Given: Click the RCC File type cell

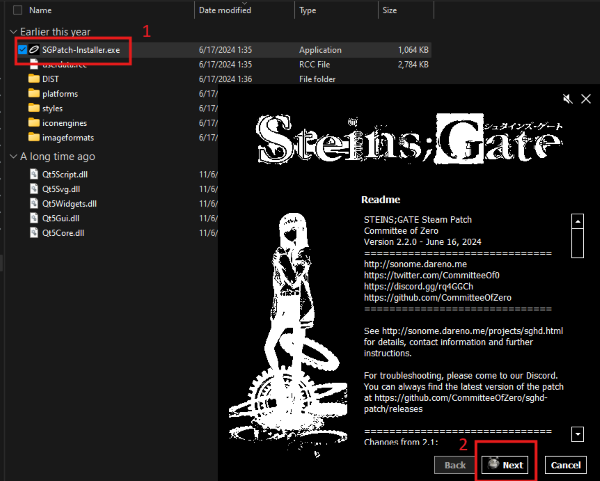Looking at the screenshot, I should pyautogui.click(x=315, y=64).
